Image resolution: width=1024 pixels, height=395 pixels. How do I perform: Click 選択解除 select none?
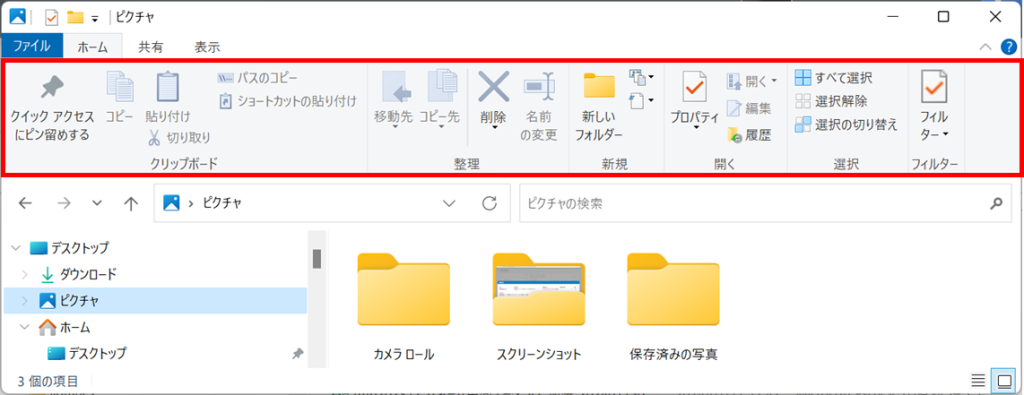pos(831,101)
